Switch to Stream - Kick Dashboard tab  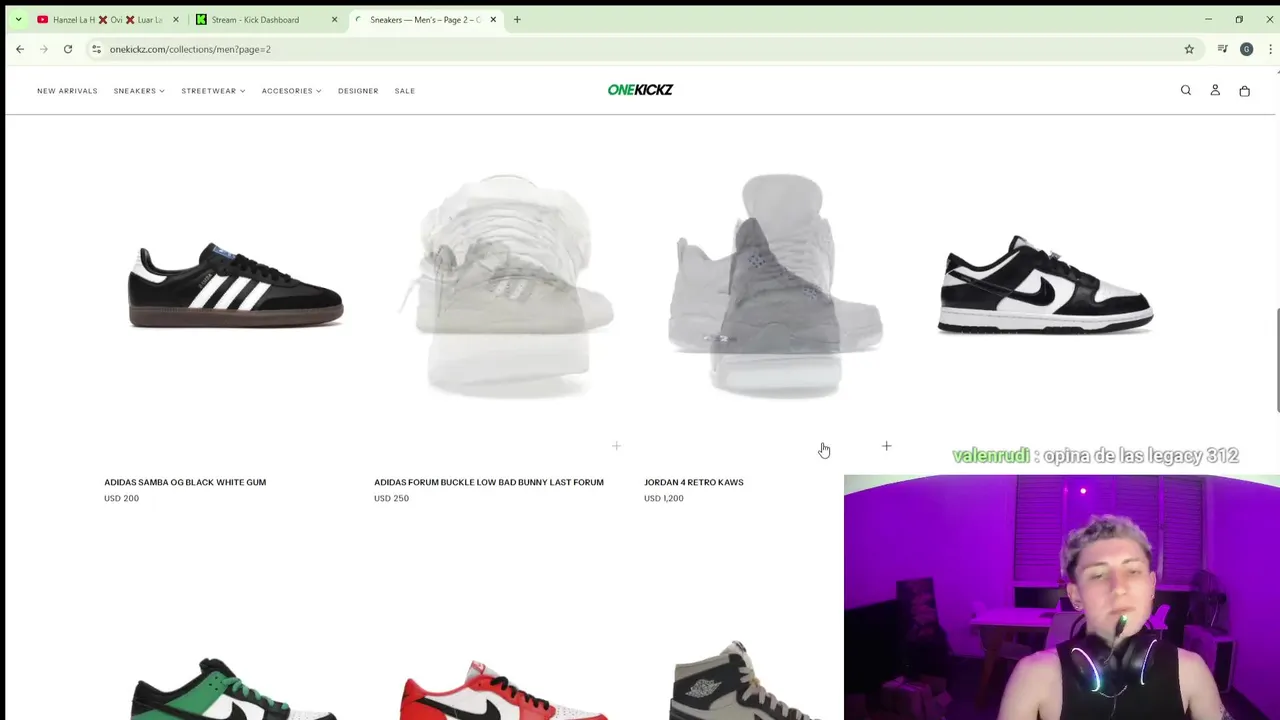click(265, 20)
